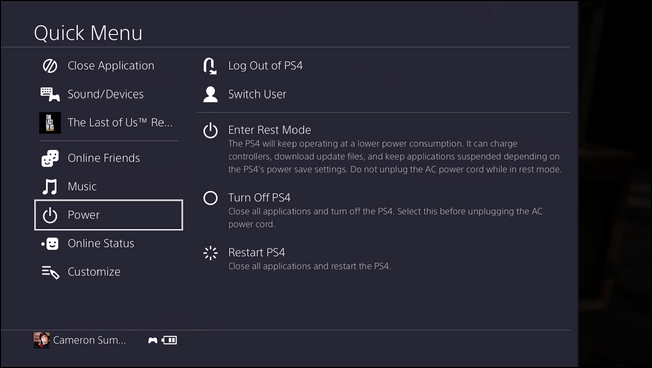
Task: Click the rest mode power consumption description
Action: coord(395,157)
